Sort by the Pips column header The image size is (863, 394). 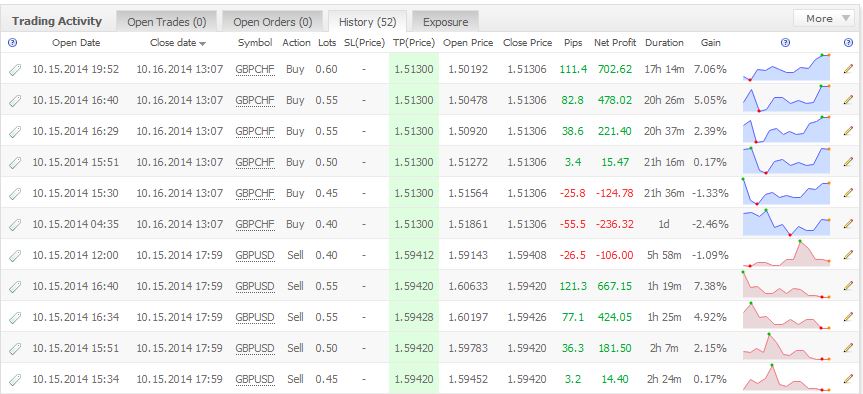point(572,42)
